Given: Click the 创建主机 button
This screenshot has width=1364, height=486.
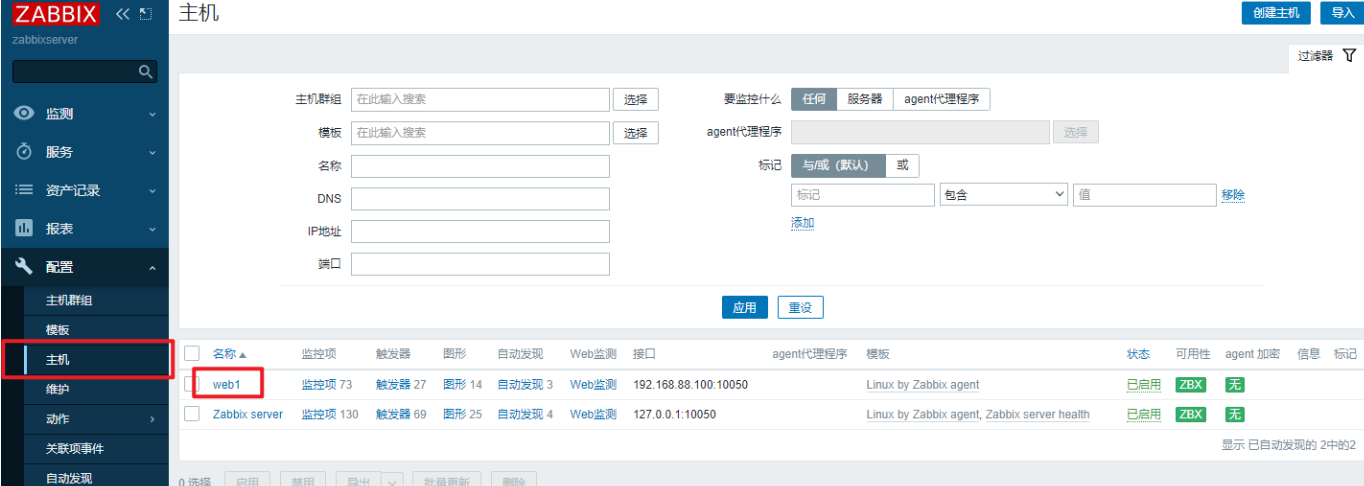Looking at the screenshot, I should coord(1275,13).
